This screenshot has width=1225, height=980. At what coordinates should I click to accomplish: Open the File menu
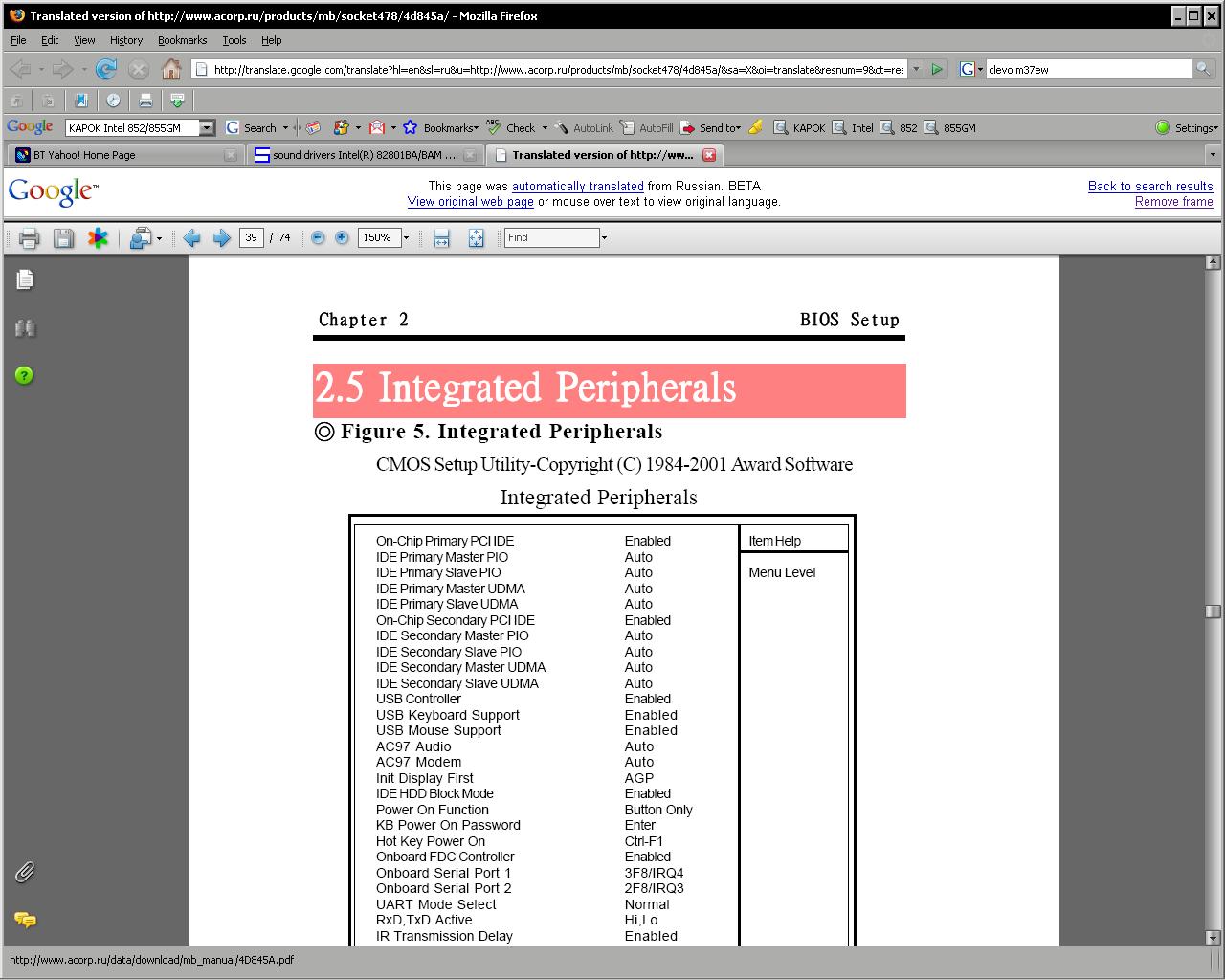(x=18, y=40)
